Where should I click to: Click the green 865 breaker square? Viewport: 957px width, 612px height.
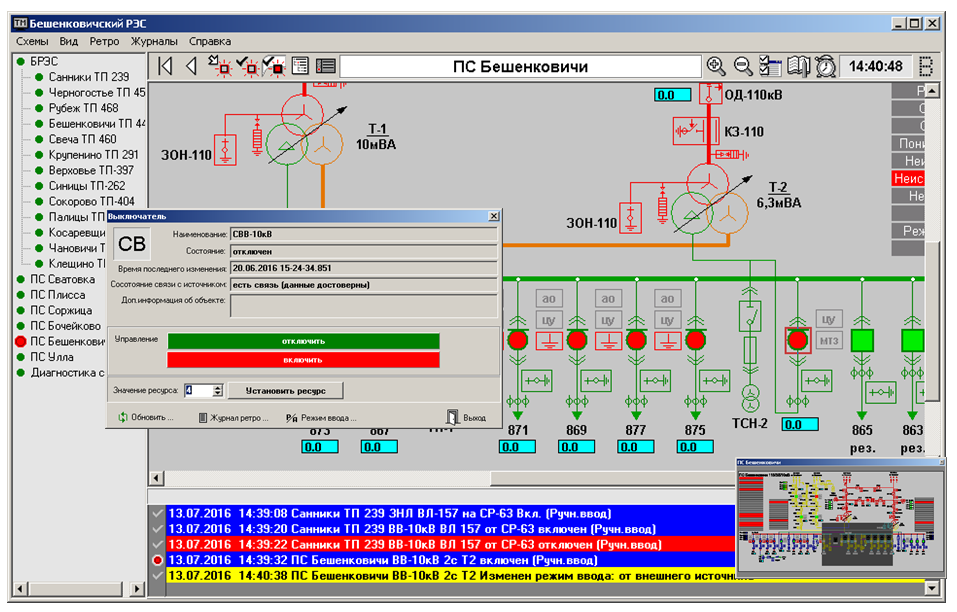pos(862,340)
